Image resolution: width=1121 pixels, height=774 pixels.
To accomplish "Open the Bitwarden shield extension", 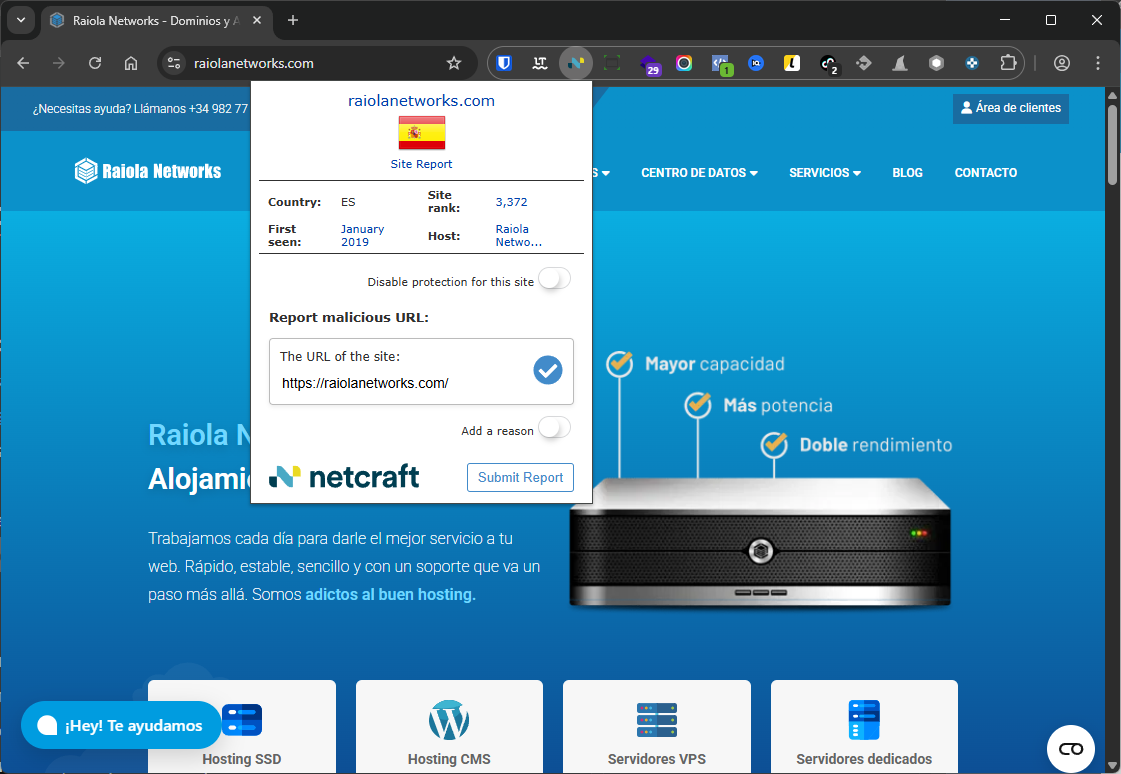I will [504, 64].
